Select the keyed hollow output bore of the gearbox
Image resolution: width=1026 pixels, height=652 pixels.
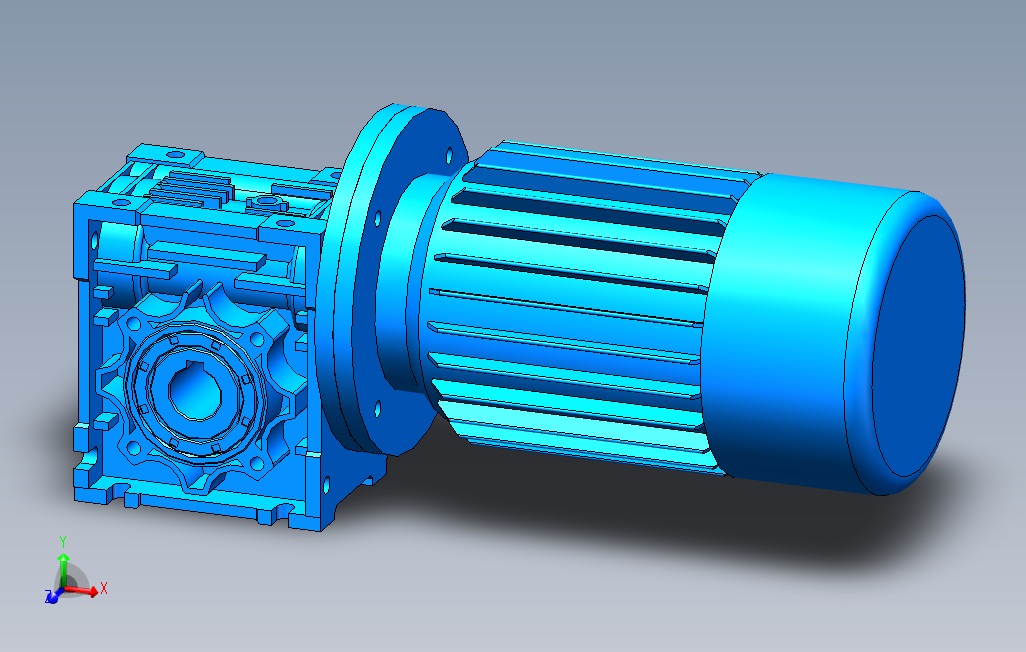click(194, 390)
